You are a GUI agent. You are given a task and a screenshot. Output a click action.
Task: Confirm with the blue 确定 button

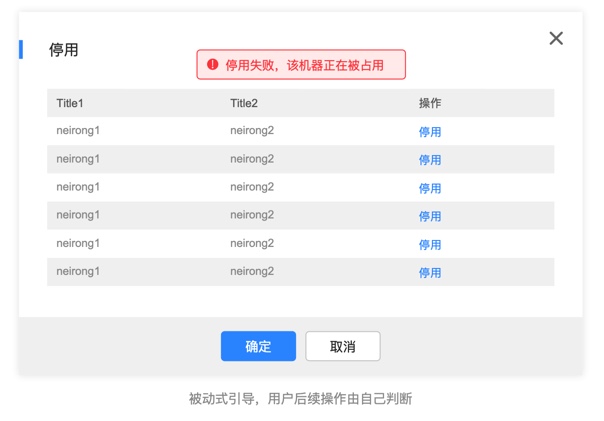[258, 346]
